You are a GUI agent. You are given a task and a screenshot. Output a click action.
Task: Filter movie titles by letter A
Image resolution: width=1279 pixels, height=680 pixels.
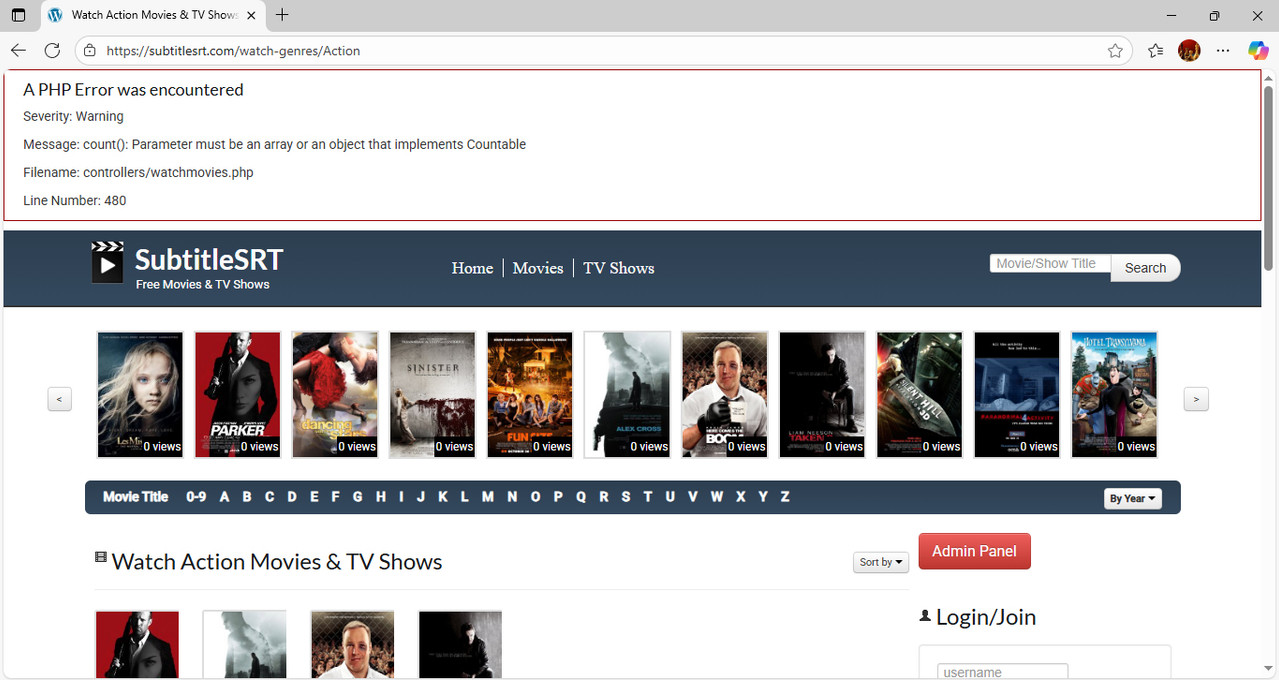point(225,497)
